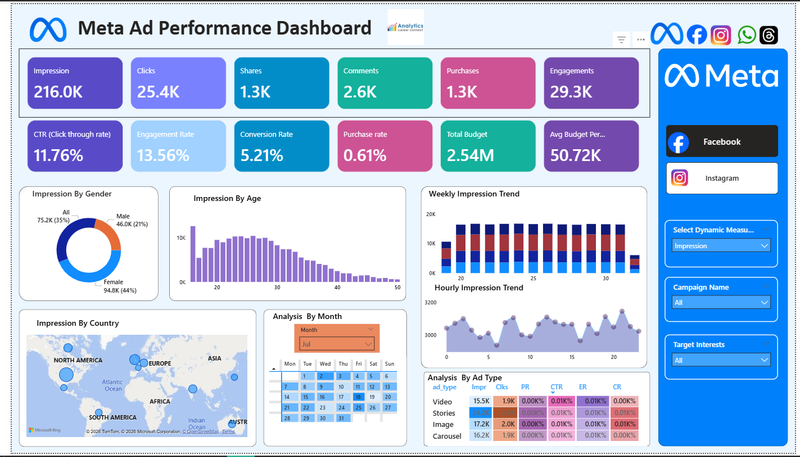Image resolution: width=800 pixels, height=457 pixels.
Task: Click the Carousel row label
Action: 446,436
